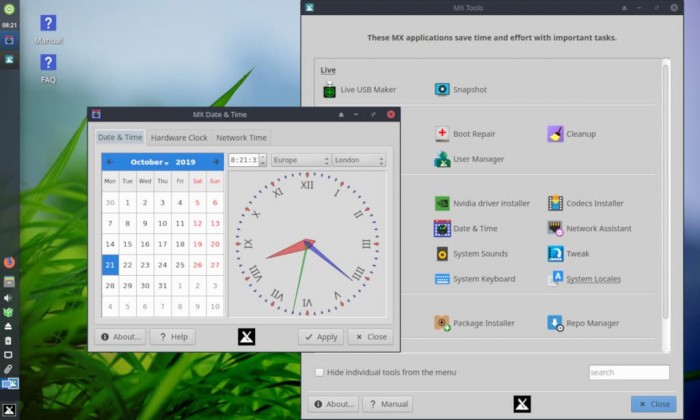Click the search field in MX Tools

(x=628, y=373)
